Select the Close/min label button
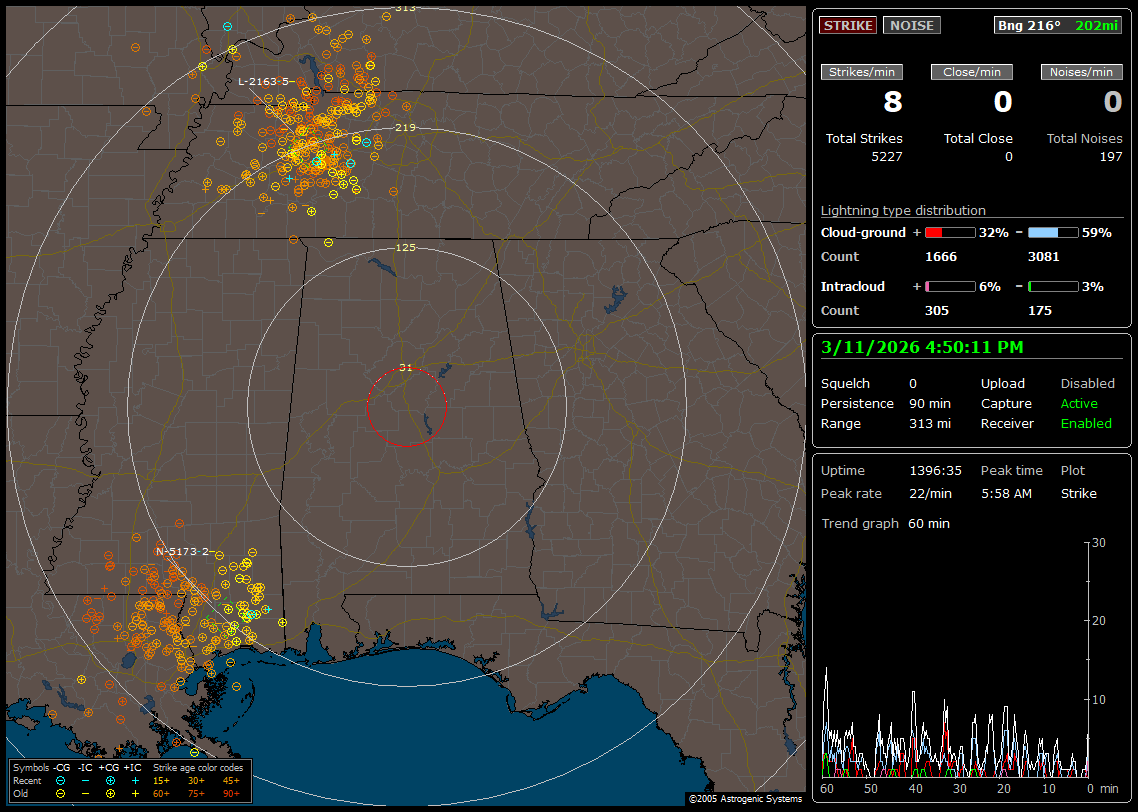 point(972,72)
